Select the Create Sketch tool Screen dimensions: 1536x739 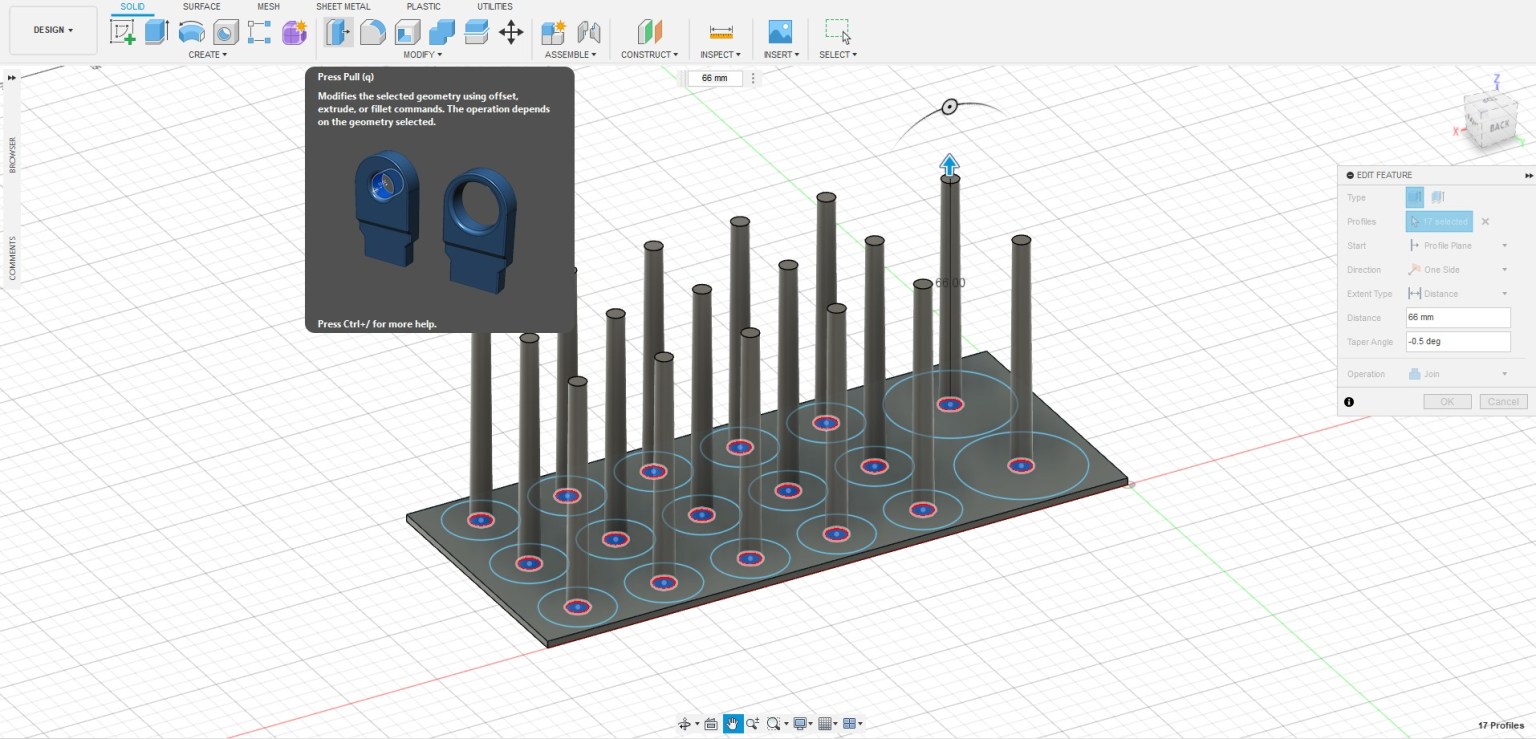122,32
